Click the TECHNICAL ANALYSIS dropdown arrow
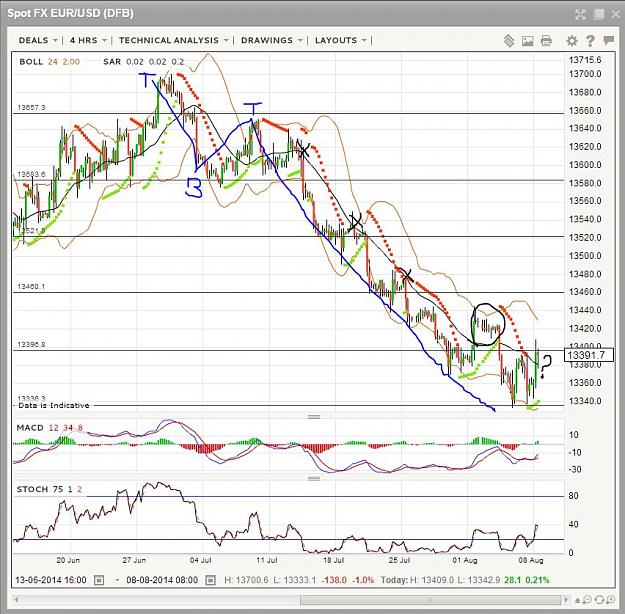625x614 pixels. click(226, 41)
